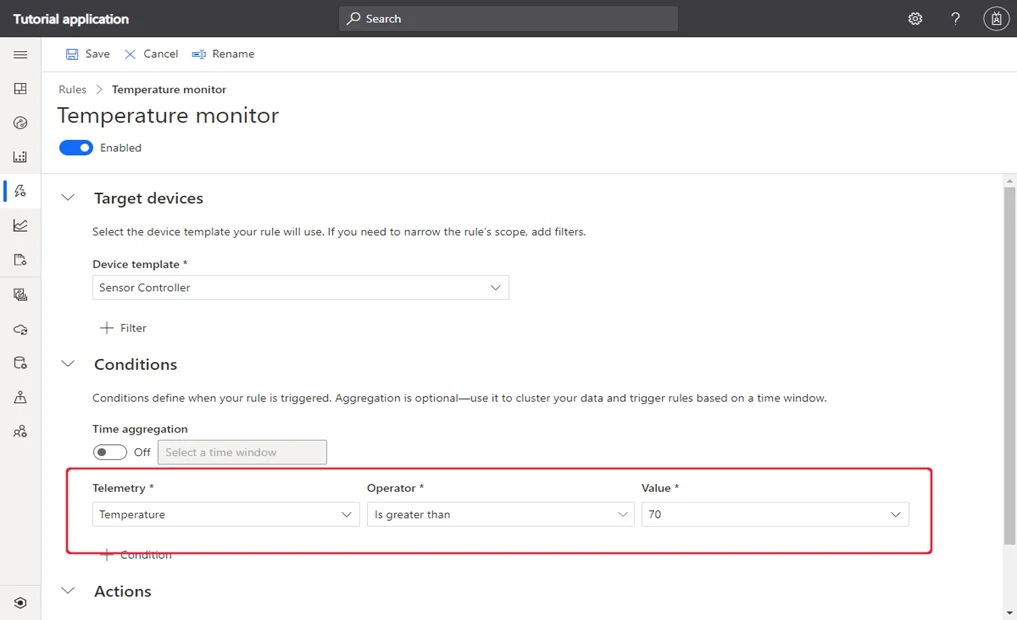Open the Device templates icon in sidebar
Image resolution: width=1017 pixels, height=620 pixels.
pyautogui.click(x=20, y=294)
